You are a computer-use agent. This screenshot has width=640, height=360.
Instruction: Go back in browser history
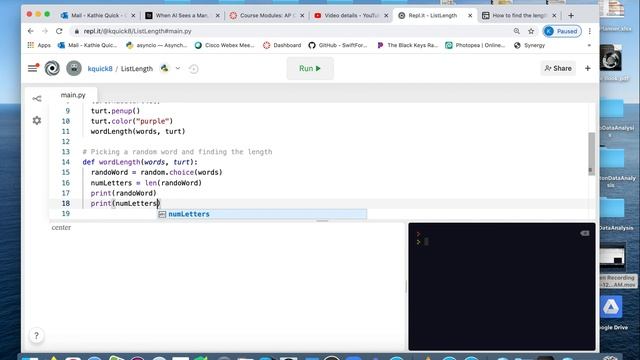pos(31,31)
